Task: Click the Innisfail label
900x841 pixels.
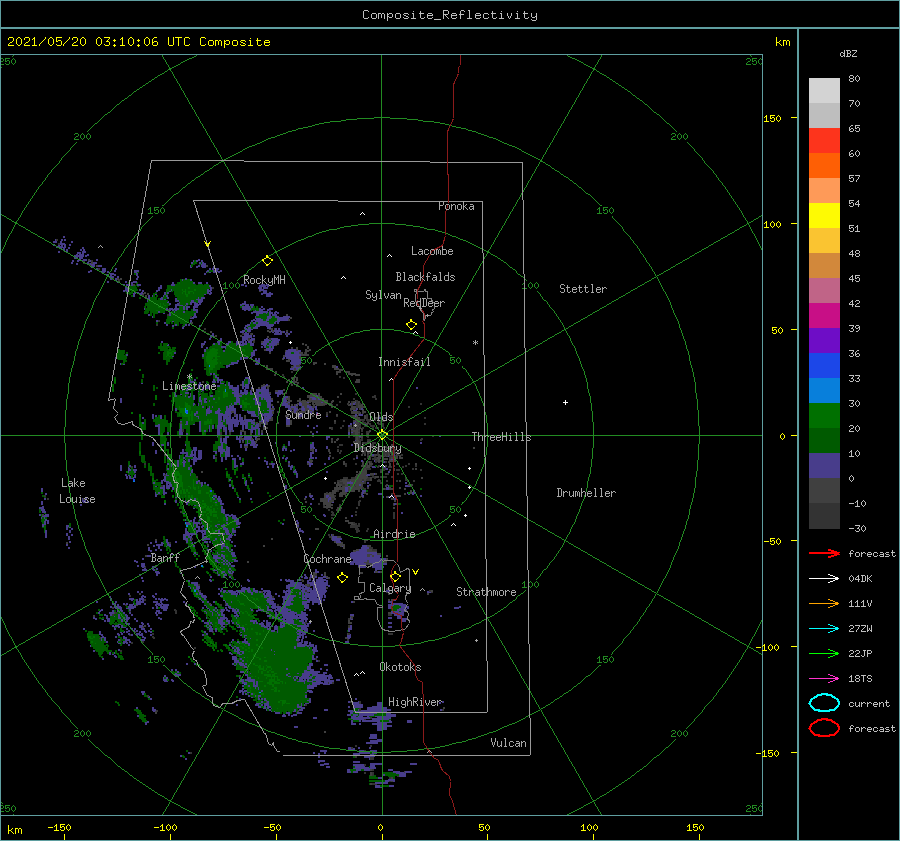Action: [x=404, y=362]
